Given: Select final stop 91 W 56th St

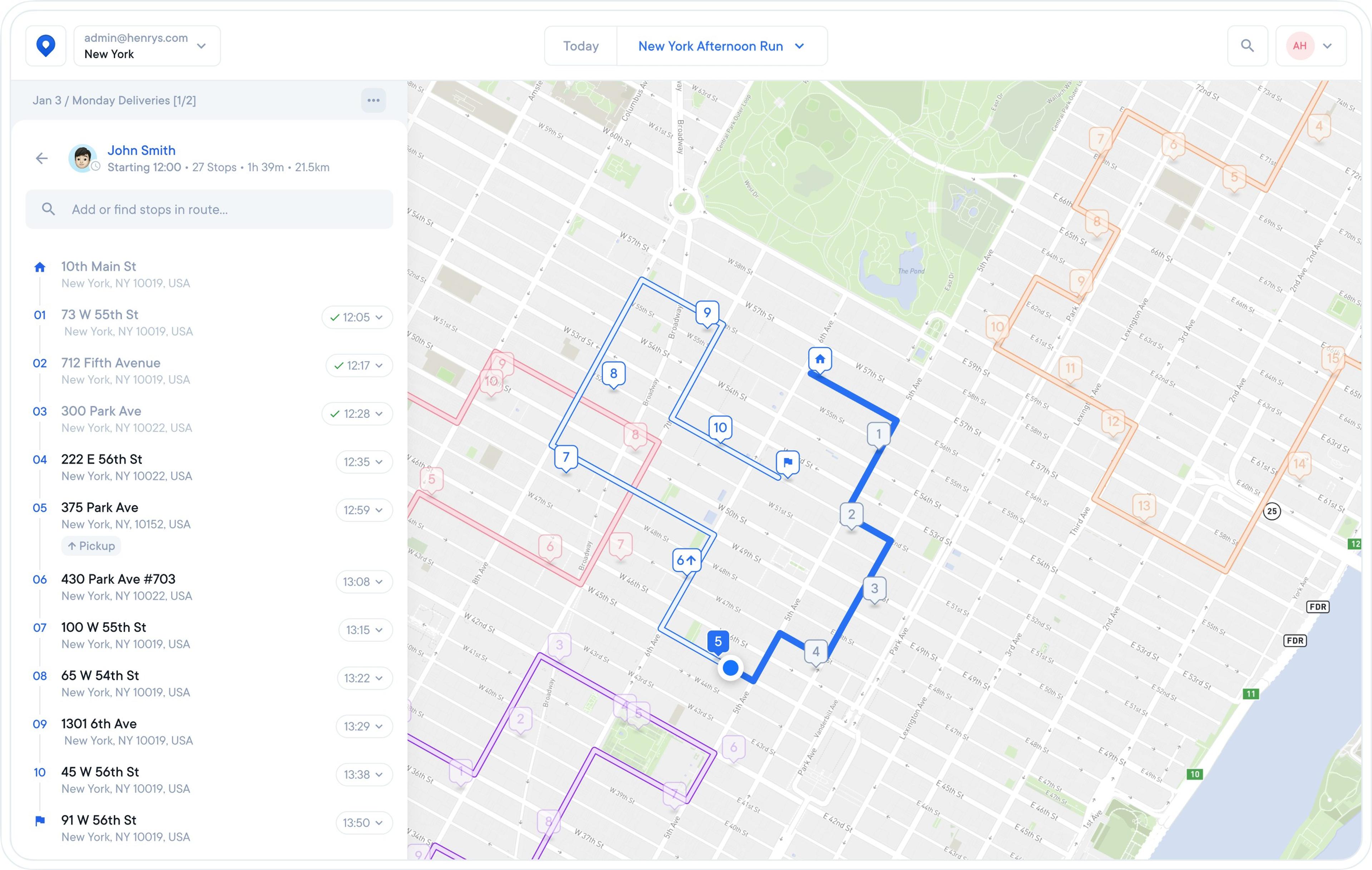Looking at the screenshot, I should [209, 828].
